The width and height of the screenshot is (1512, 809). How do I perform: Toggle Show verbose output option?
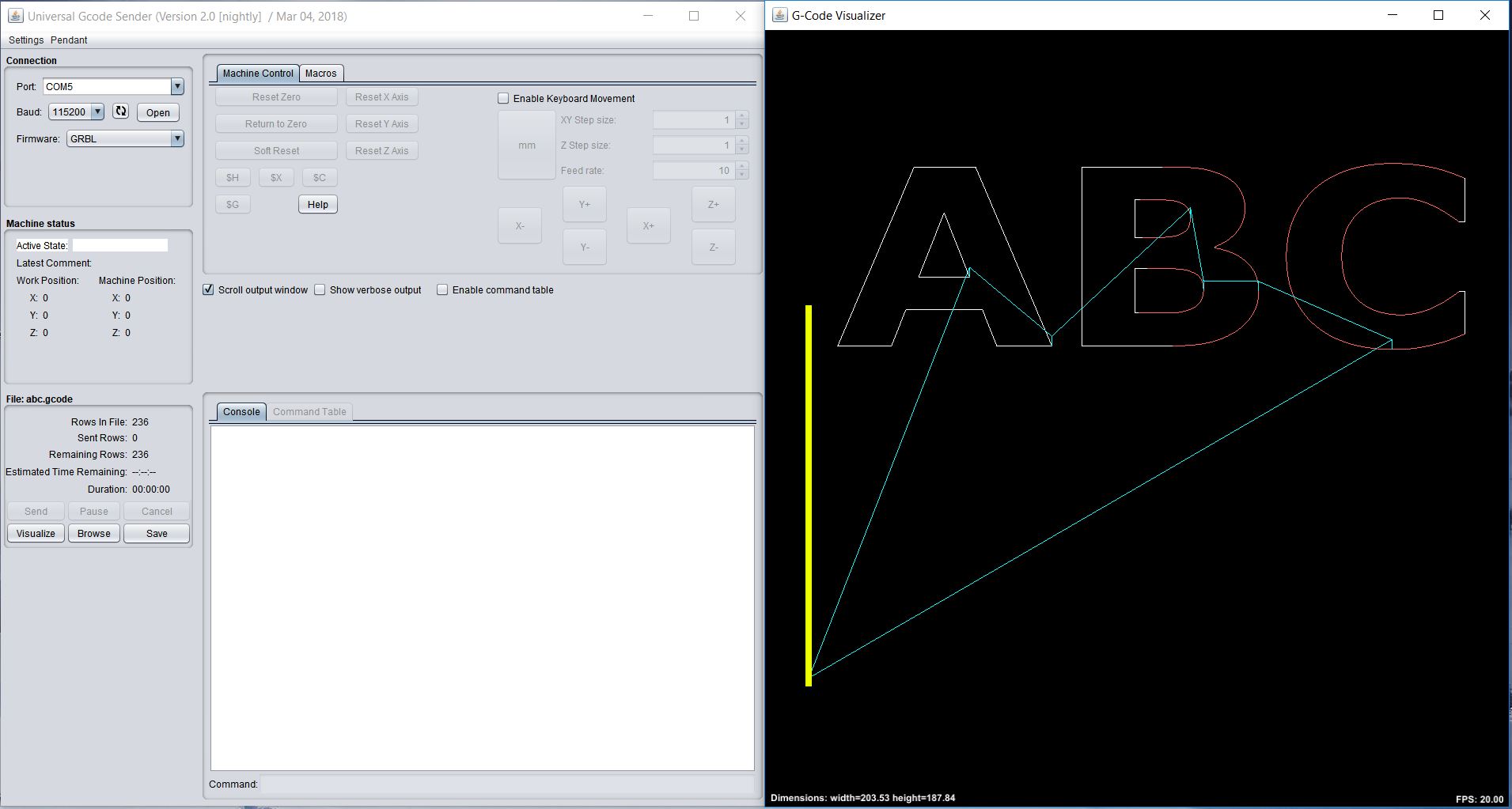320,289
